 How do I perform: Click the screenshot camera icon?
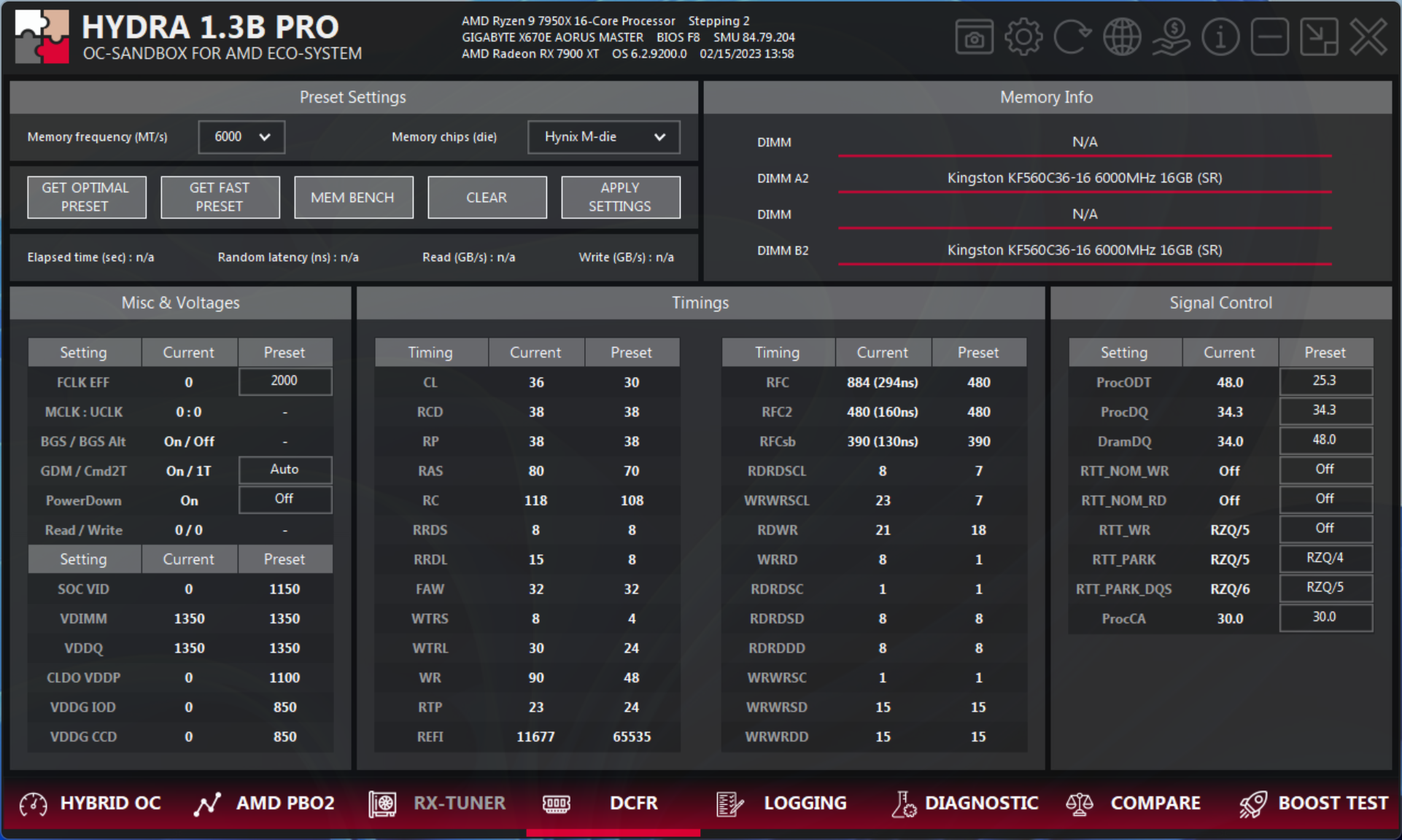pos(974,37)
